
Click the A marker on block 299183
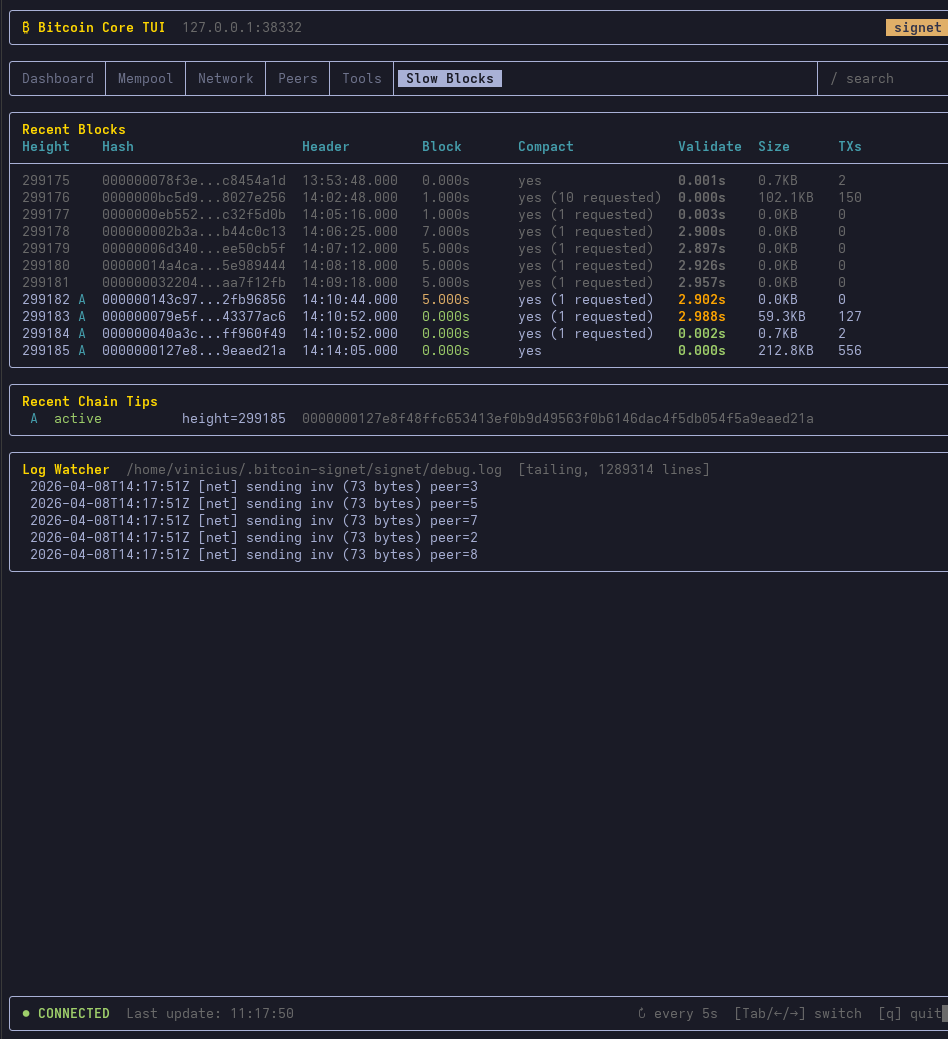(x=82, y=317)
